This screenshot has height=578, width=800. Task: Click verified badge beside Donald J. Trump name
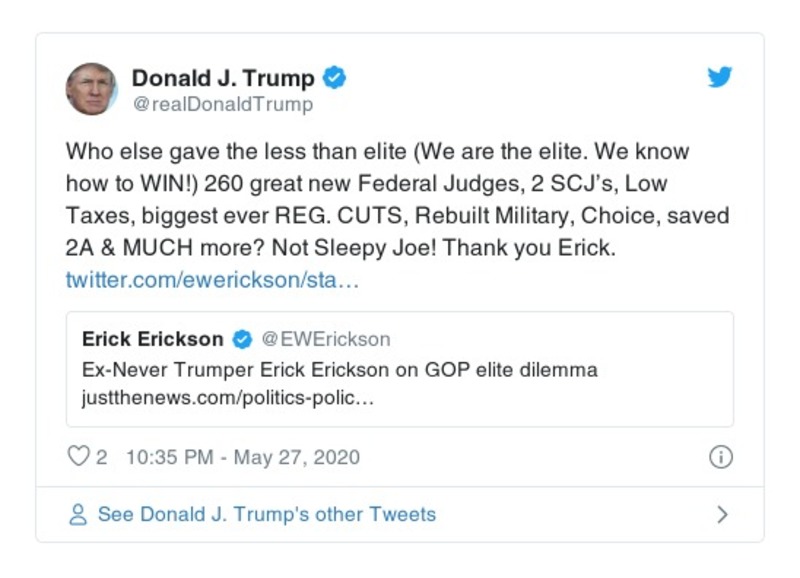point(335,78)
